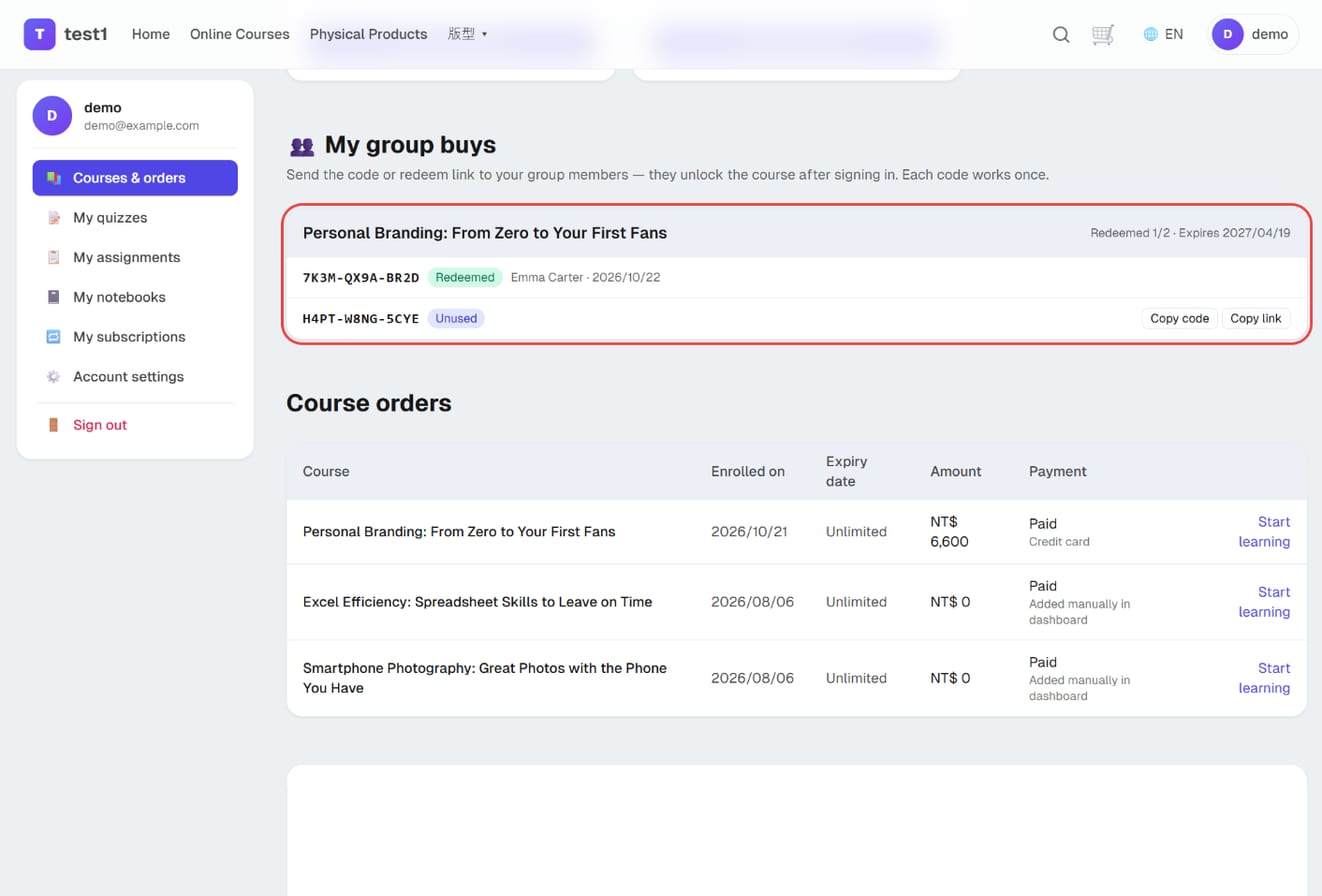The width and height of the screenshot is (1322, 896).
Task: Click the NT$ 6,600 amount cell
Action: 949,532
